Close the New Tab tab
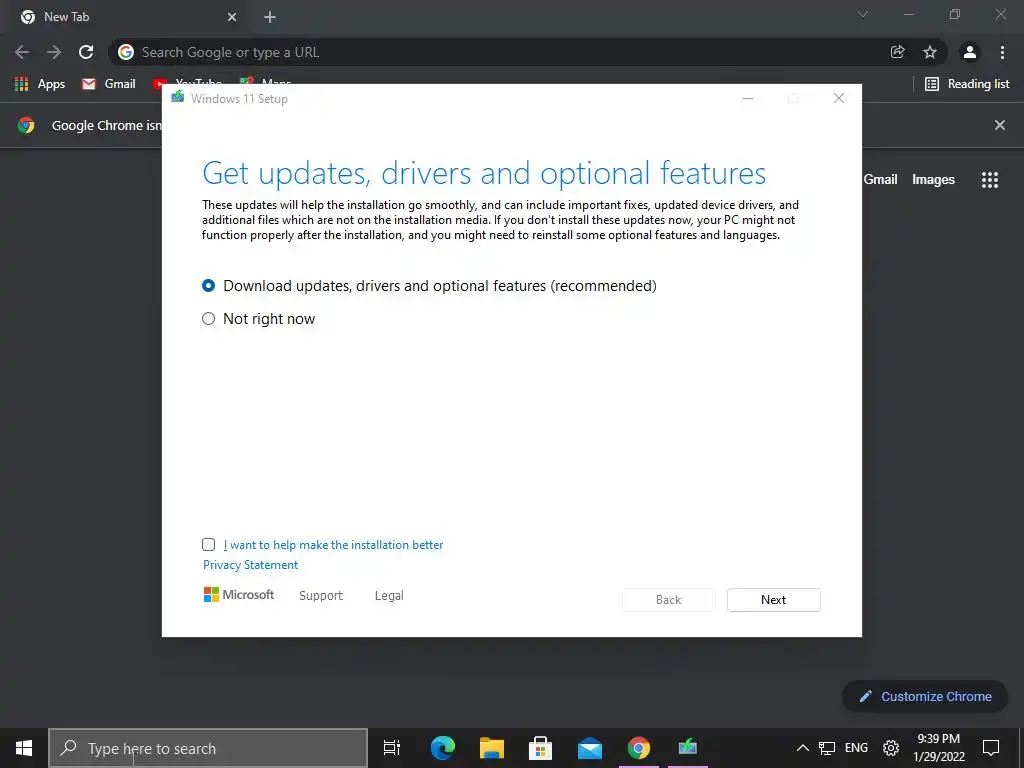Screen dimensions: 1024x768 point(232,17)
